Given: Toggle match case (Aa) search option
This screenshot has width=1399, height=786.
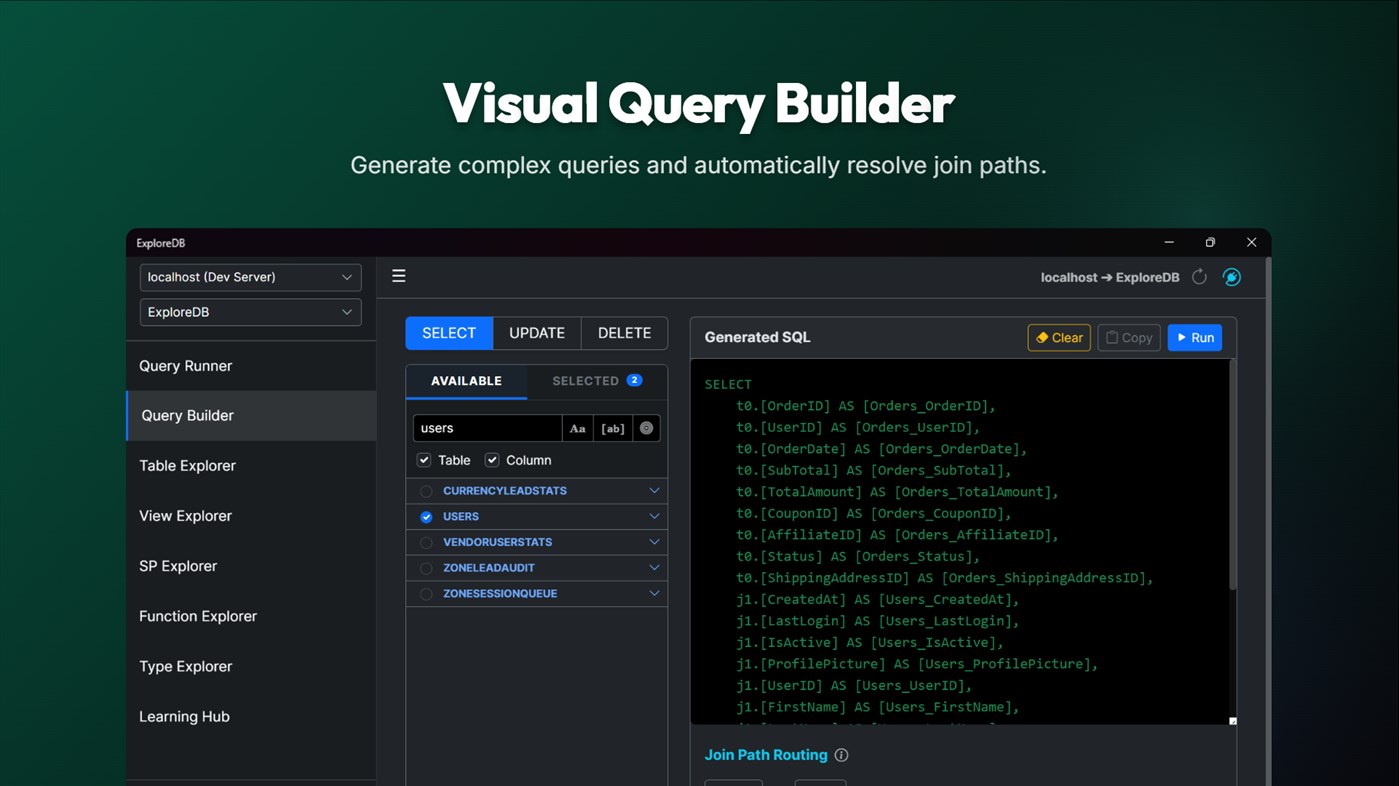Looking at the screenshot, I should coord(577,428).
